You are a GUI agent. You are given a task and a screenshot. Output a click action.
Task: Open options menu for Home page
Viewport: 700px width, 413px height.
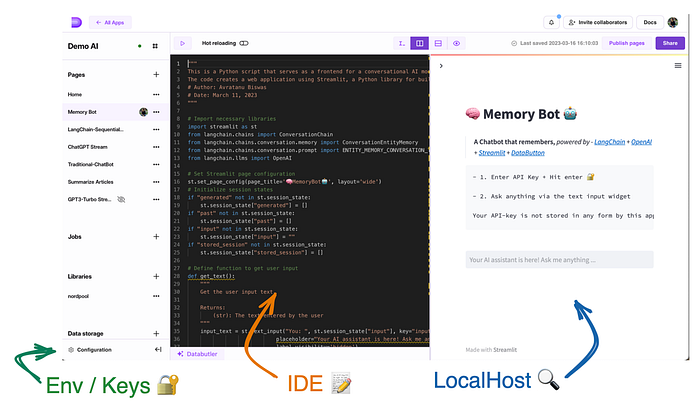(x=156, y=94)
